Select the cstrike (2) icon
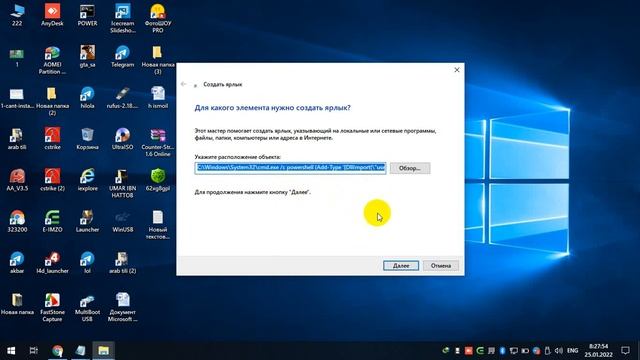The image size is (640, 360). coord(52,180)
